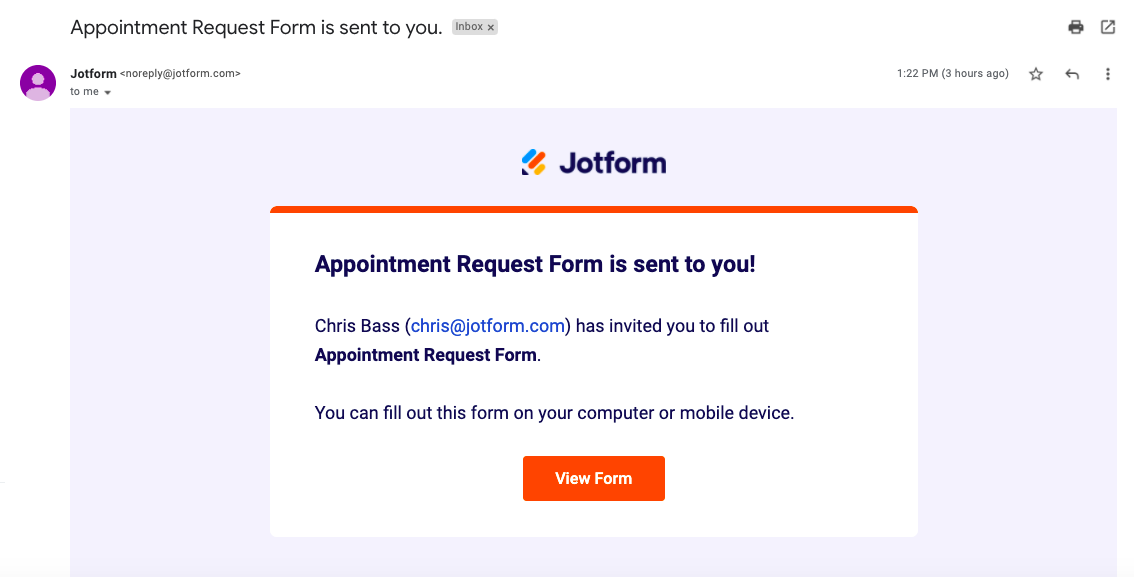Image resolution: width=1134 pixels, height=577 pixels.
Task: Open the chris@jotform.com email link
Action: coord(488,326)
